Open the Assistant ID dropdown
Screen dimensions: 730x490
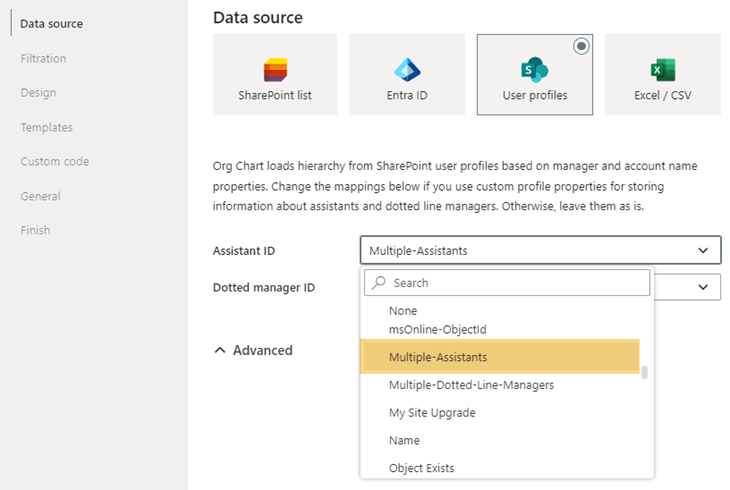(540, 251)
